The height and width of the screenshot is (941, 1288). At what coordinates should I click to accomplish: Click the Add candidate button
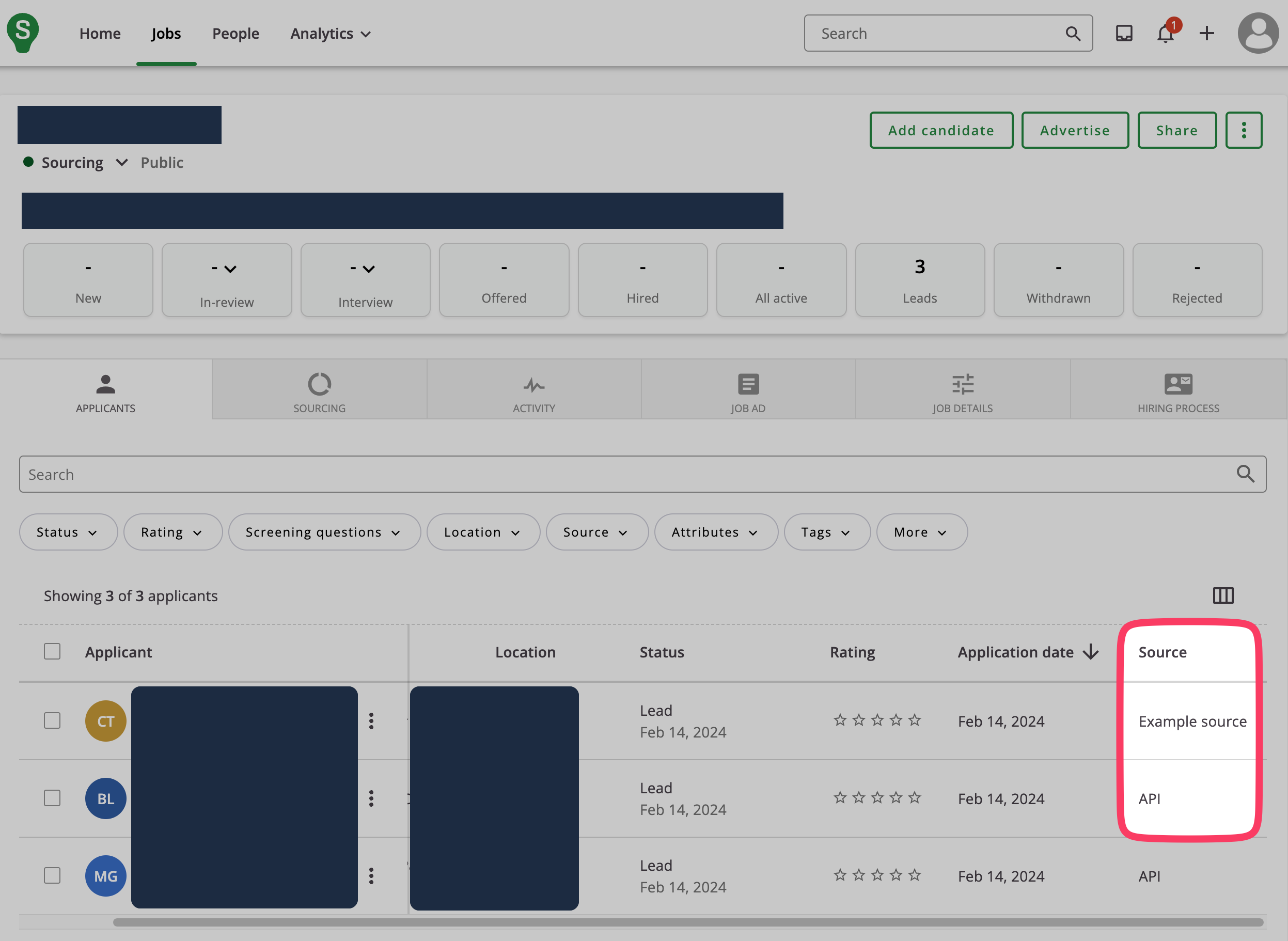coord(940,131)
